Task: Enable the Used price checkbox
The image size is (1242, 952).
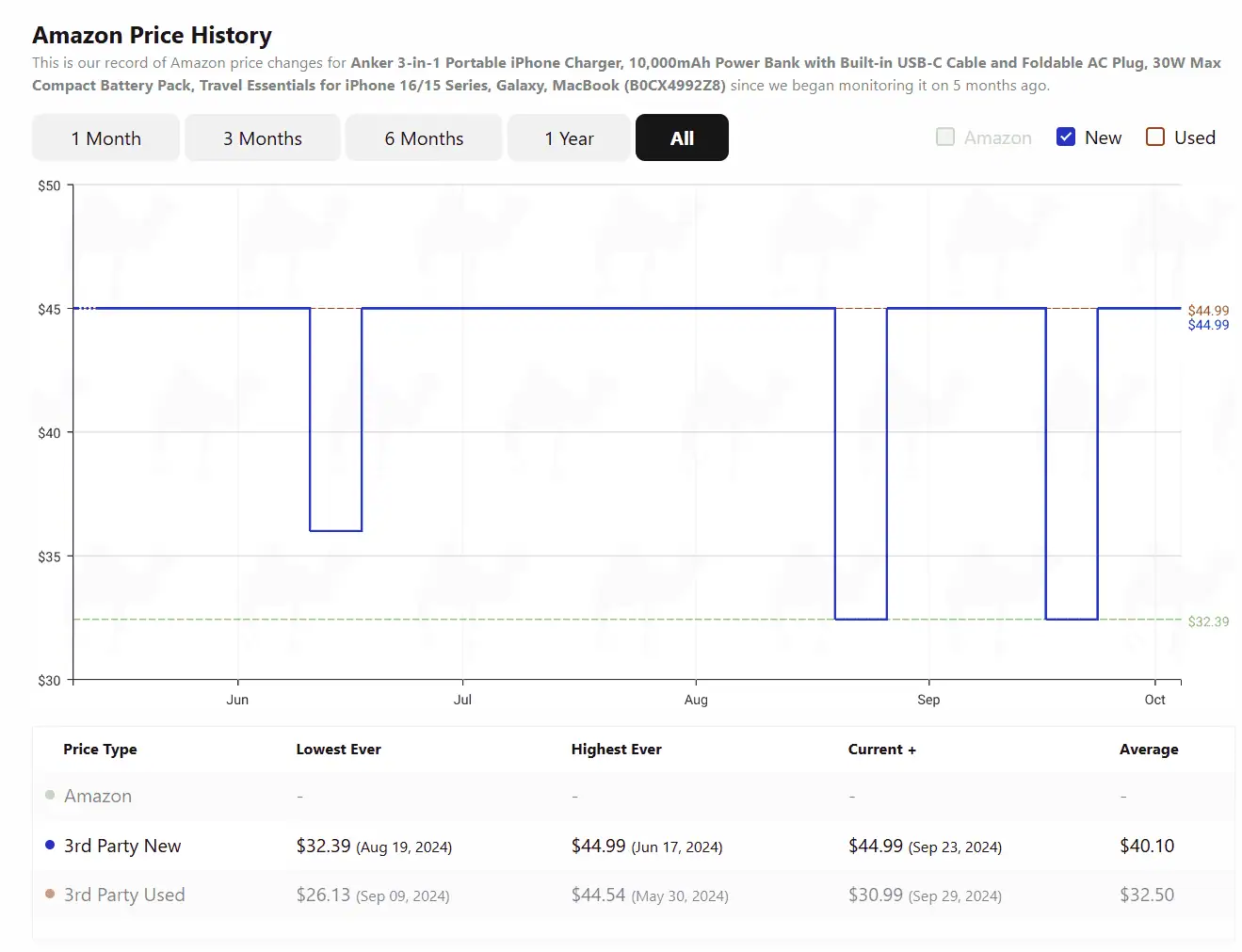Action: coord(1155,137)
